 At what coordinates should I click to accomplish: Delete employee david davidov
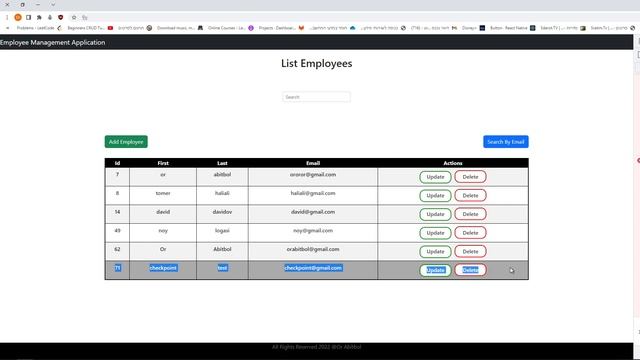tap(470, 214)
